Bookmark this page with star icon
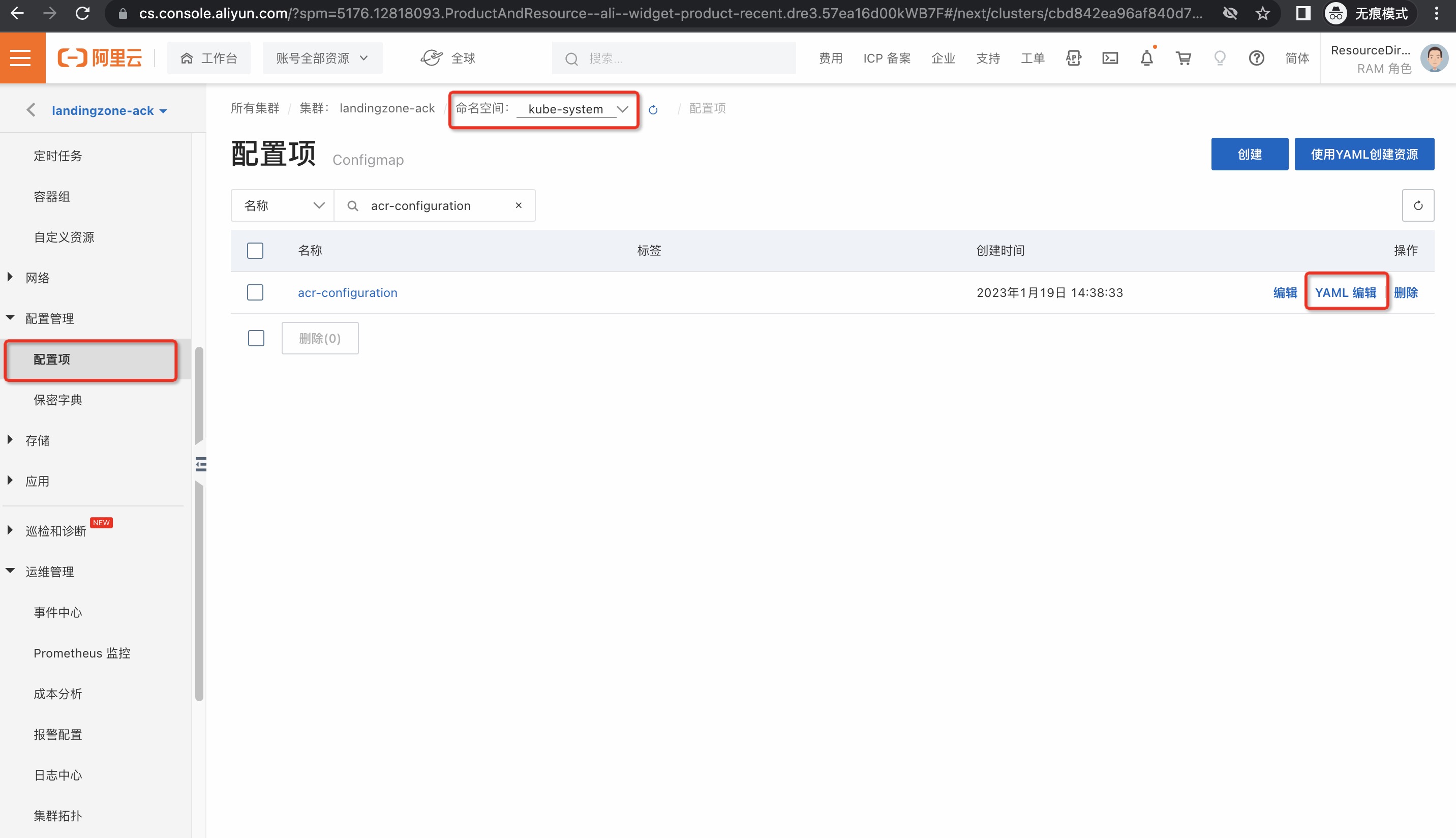 [1262, 13]
